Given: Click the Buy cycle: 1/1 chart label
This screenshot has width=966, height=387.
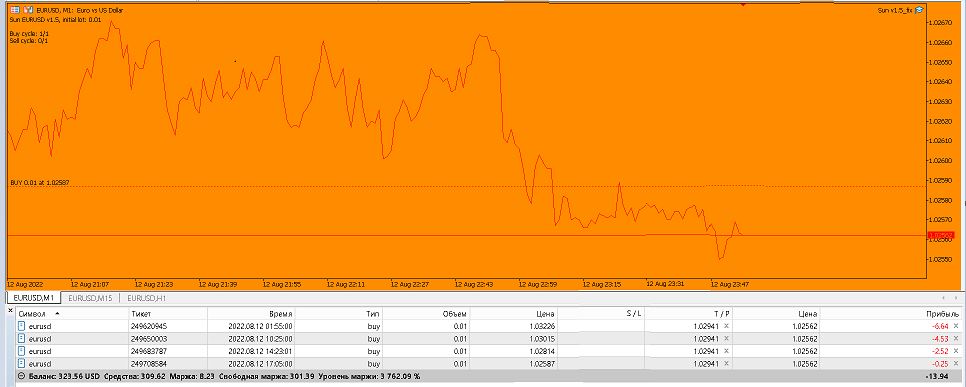Looking at the screenshot, I should (29, 33).
